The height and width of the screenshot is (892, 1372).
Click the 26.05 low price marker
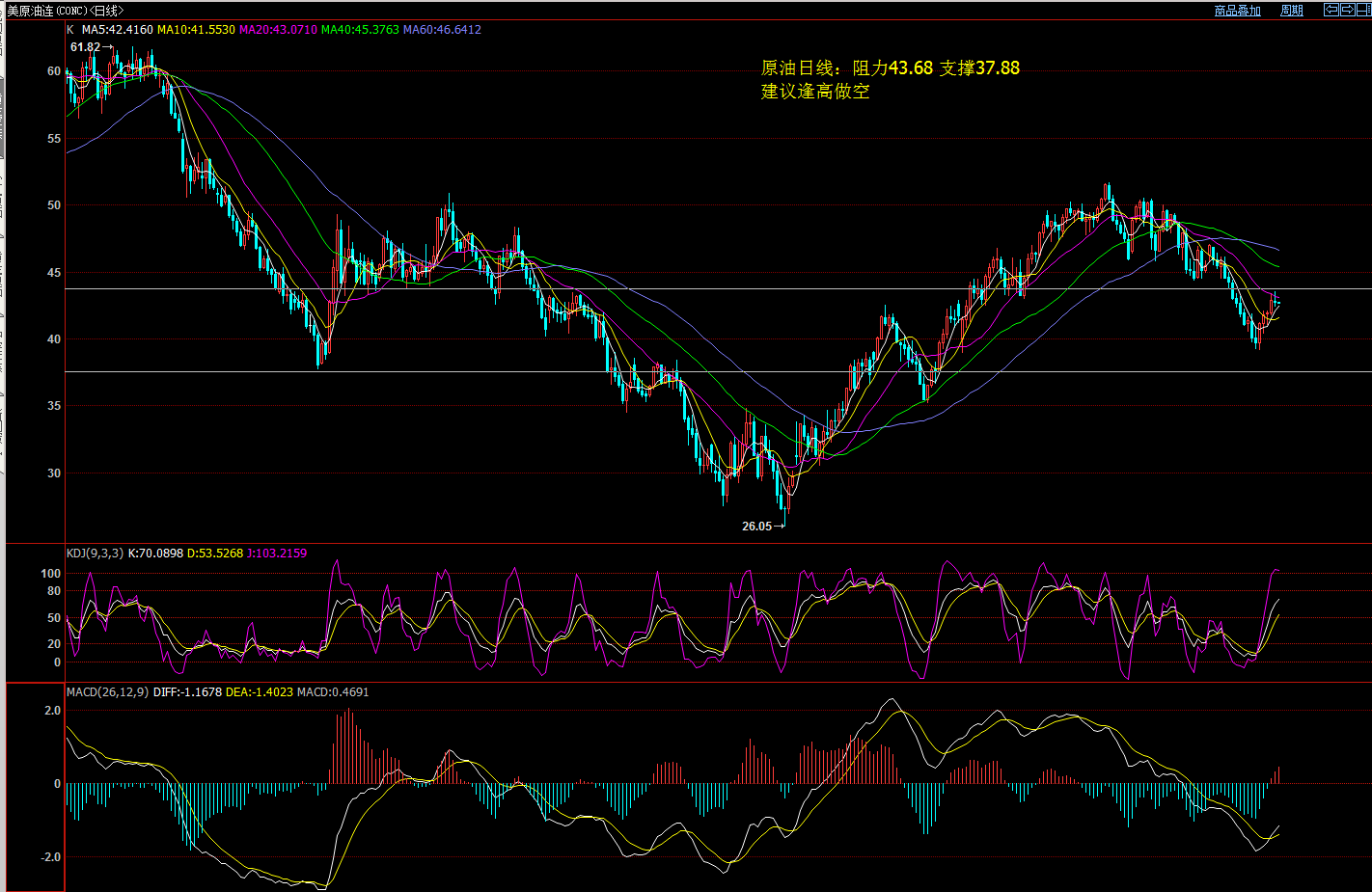click(x=757, y=527)
